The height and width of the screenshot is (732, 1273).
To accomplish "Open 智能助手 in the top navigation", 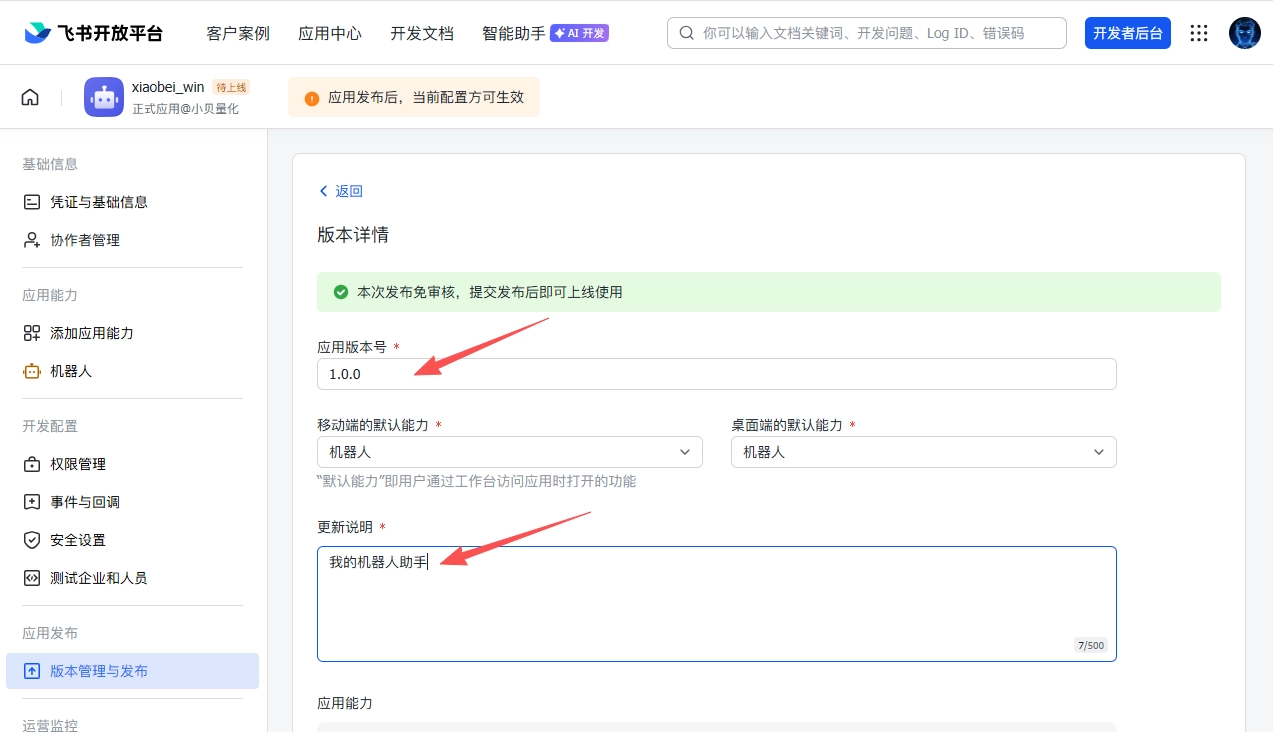I will [513, 33].
